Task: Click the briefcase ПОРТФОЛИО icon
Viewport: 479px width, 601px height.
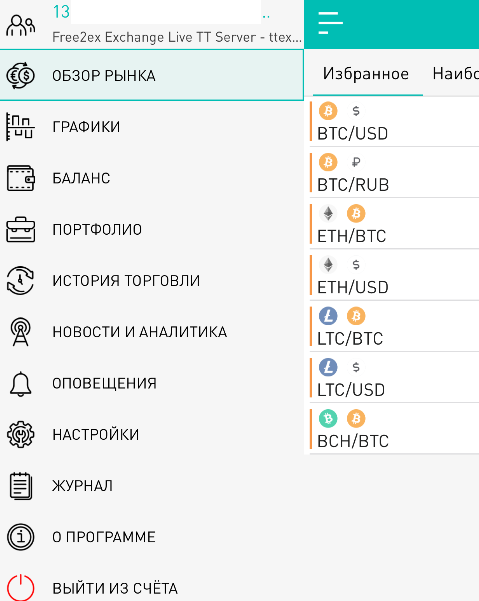Action: point(21,230)
